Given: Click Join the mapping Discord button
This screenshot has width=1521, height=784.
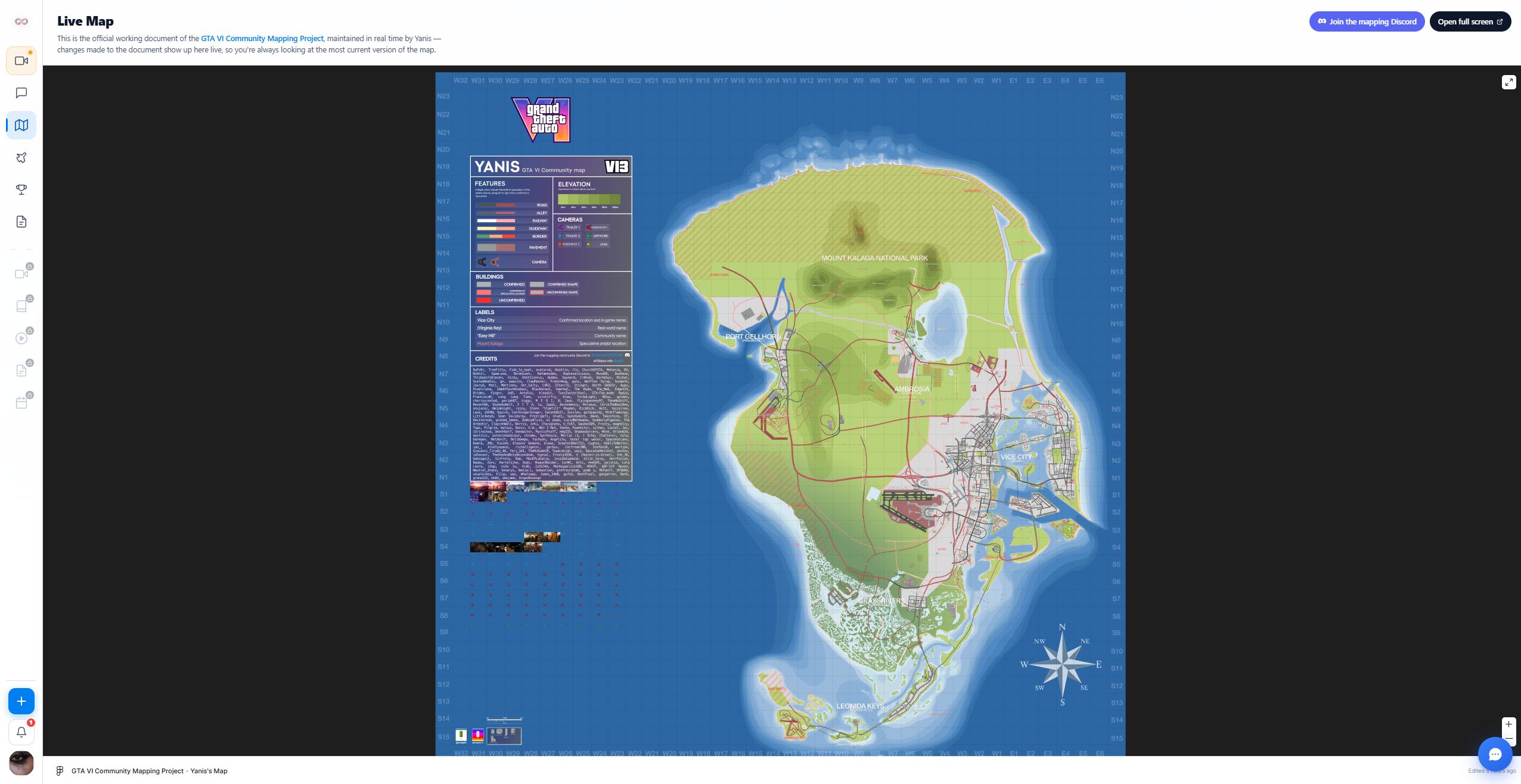Looking at the screenshot, I should pyautogui.click(x=1367, y=21).
